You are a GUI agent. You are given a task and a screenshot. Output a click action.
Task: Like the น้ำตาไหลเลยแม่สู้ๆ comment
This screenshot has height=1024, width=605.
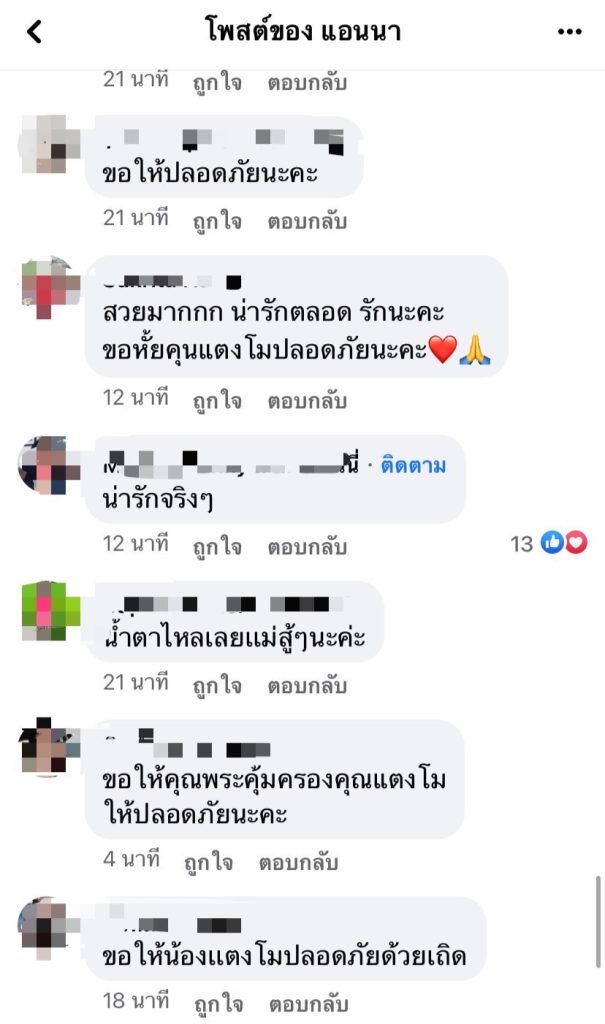click(217, 686)
